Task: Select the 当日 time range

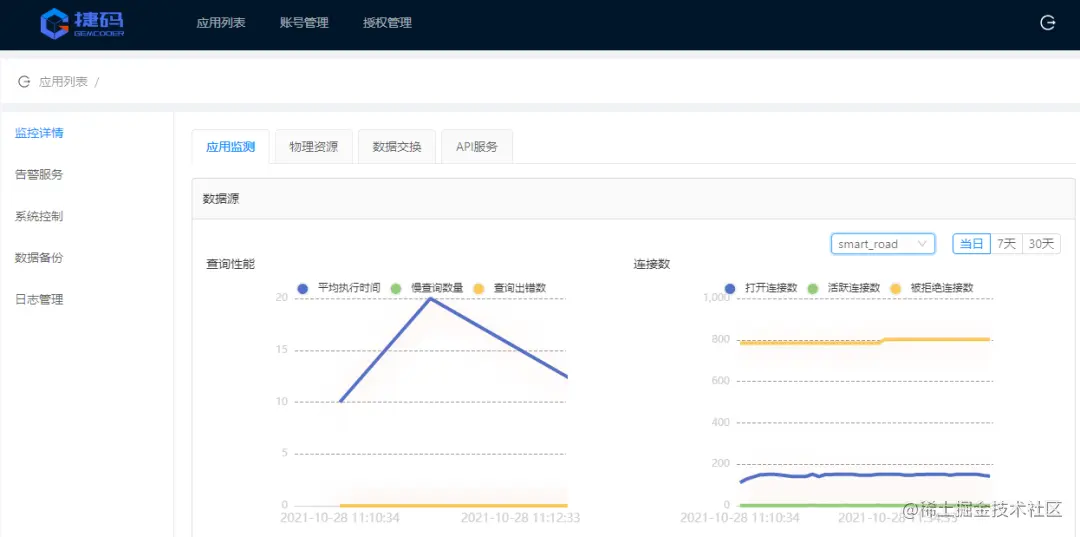Action: (x=971, y=244)
